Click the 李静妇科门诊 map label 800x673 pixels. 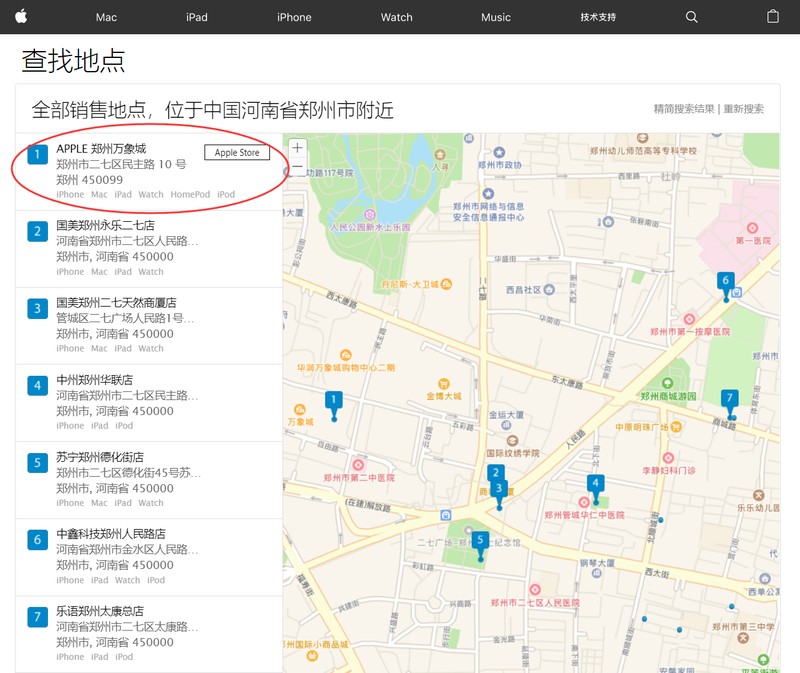[668, 470]
